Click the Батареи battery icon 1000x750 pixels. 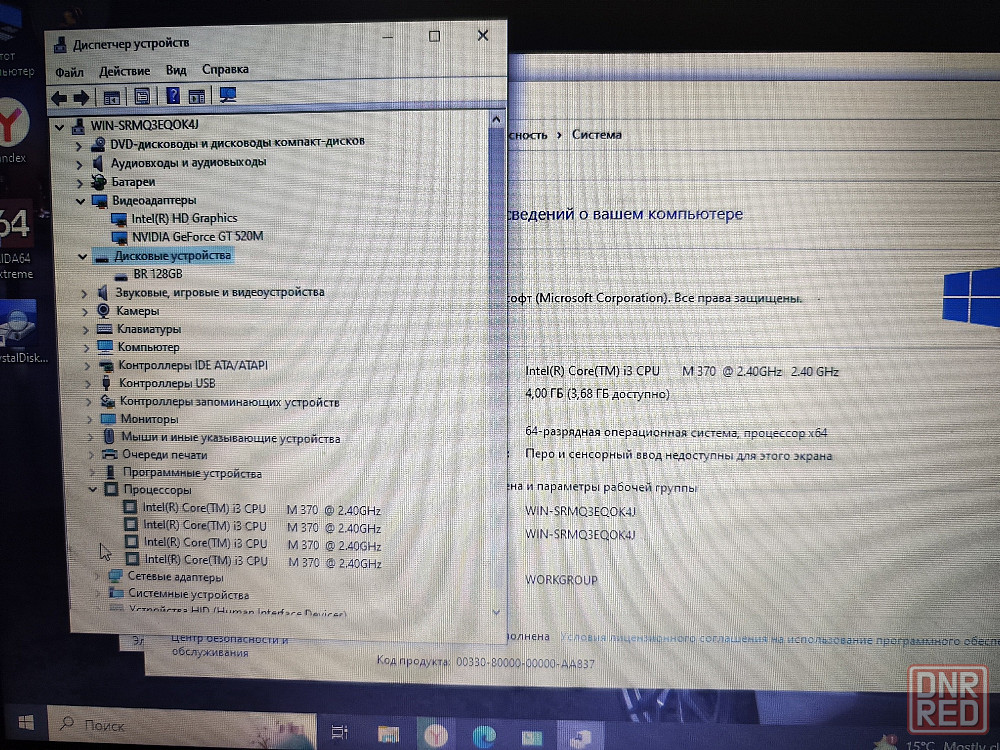[x=98, y=182]
